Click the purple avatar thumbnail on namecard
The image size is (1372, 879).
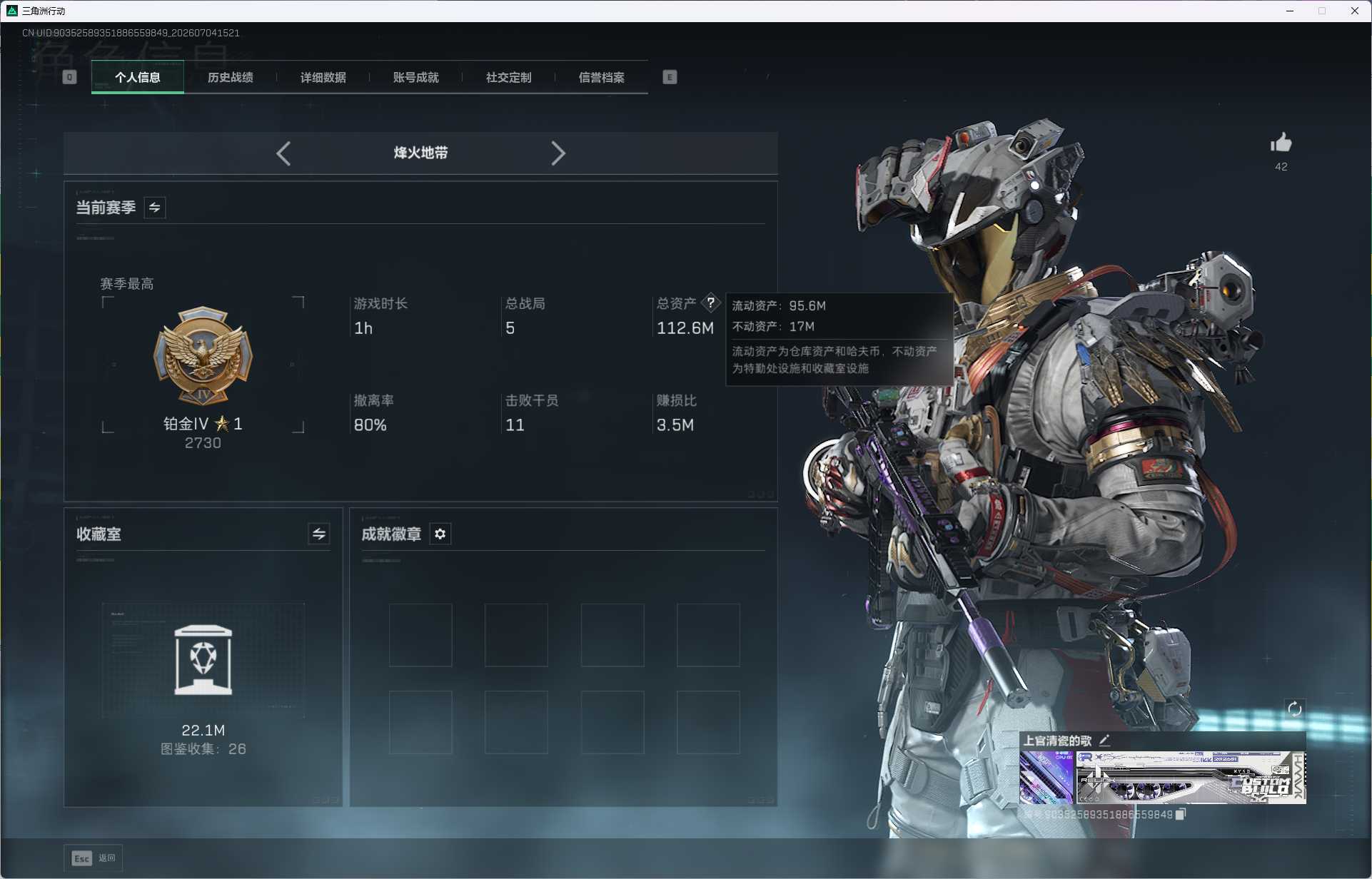pos(1046,777)
